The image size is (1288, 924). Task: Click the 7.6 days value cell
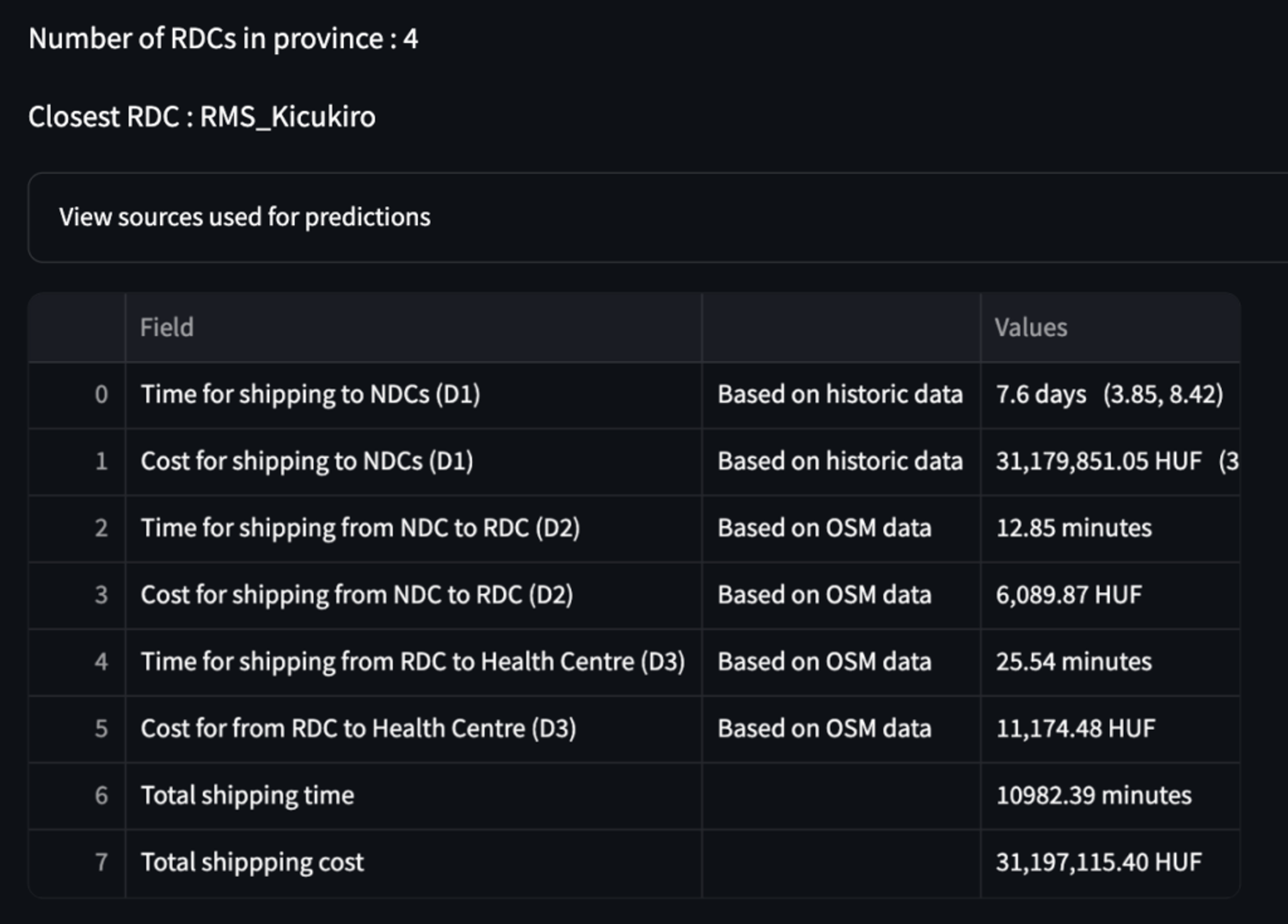pyautogui.click(x=1111, y=395)
